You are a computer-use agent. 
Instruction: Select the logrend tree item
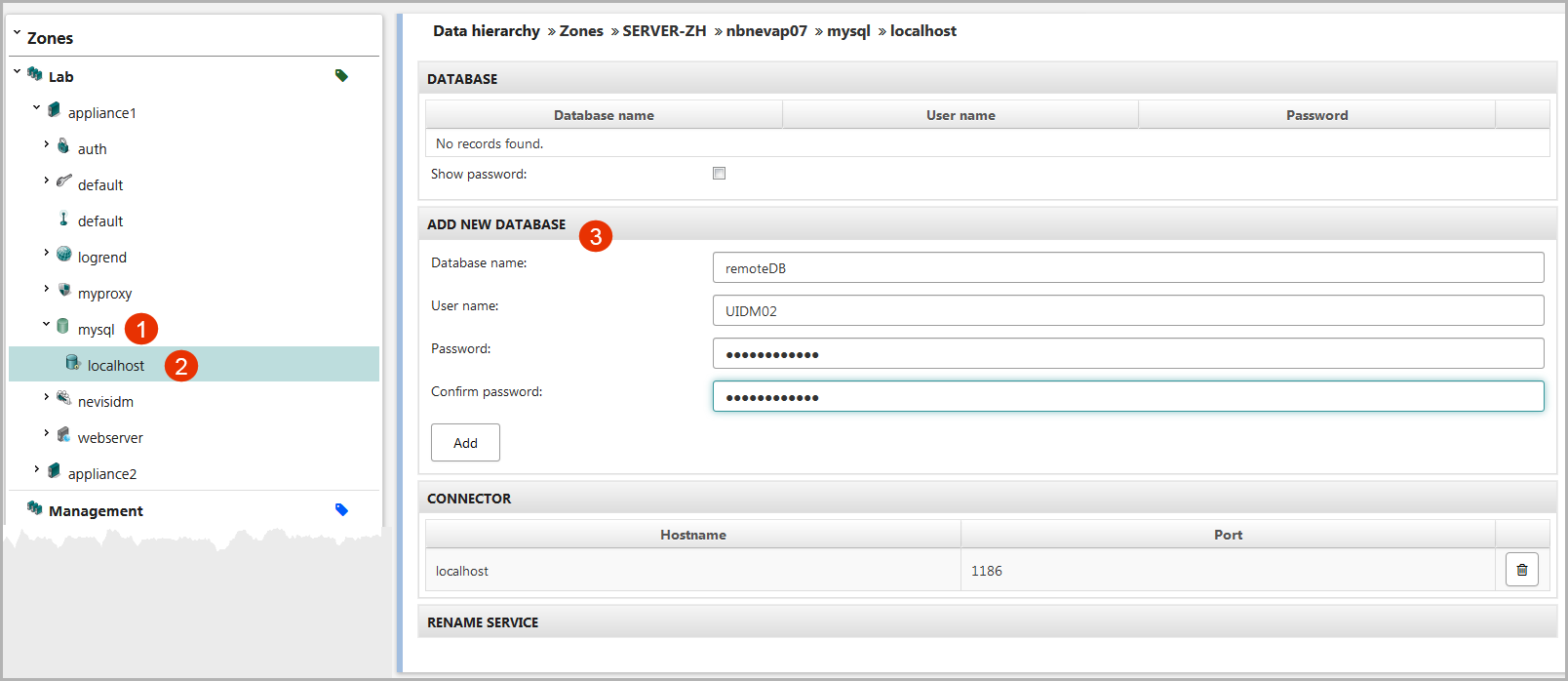point(102,258)
